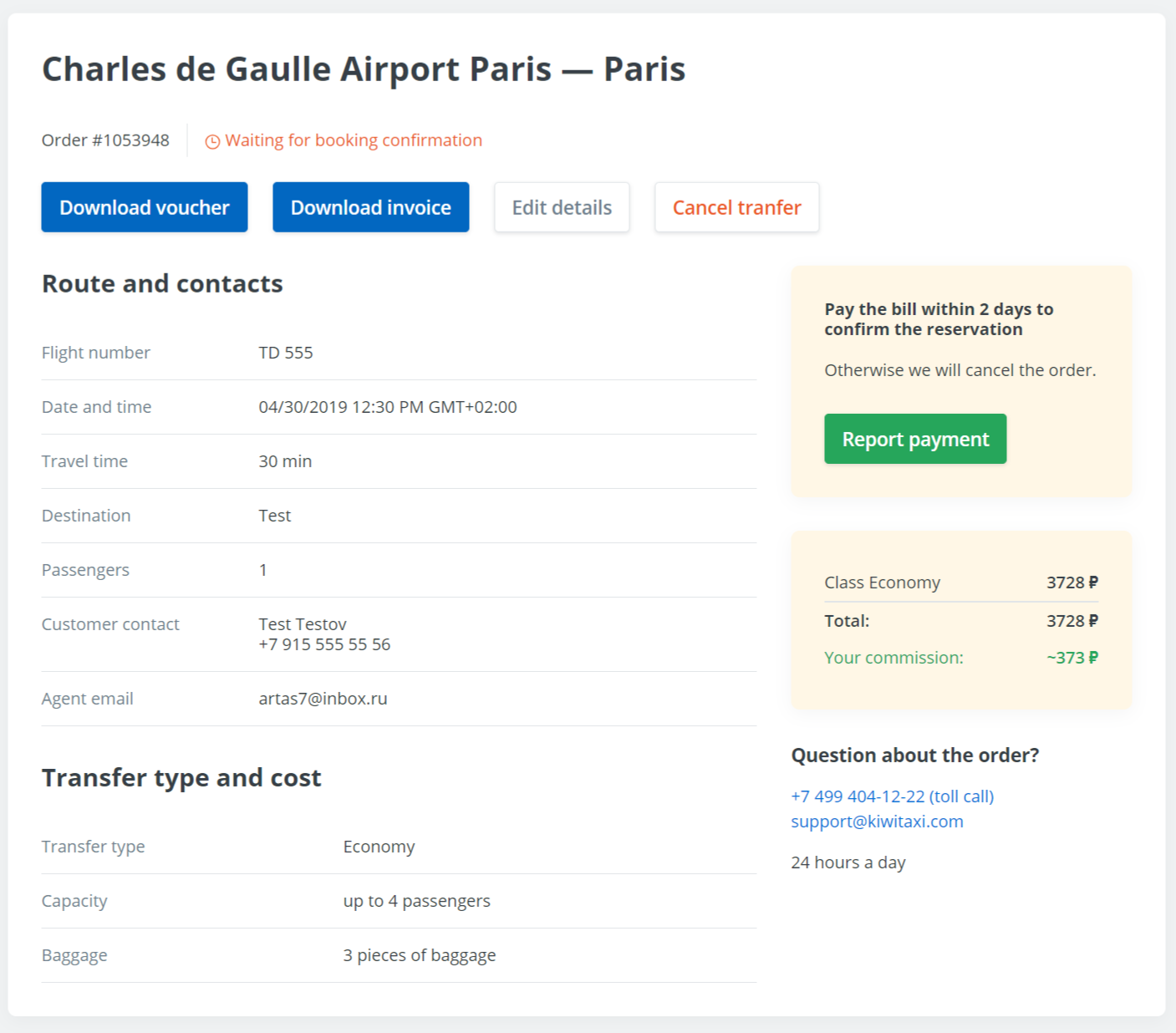Cancel the transfer booking
Viewport: 1176px width, 1033px height.
point(736,207)
